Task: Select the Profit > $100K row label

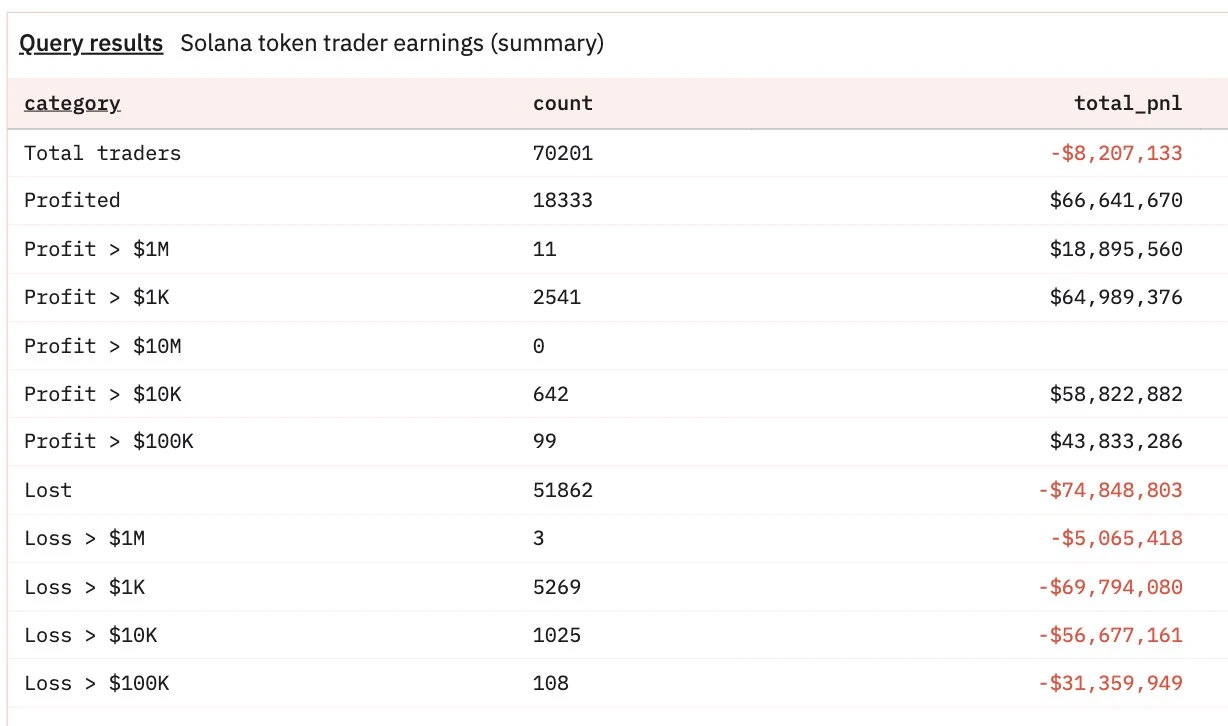Action: click(x=108, y=441)
